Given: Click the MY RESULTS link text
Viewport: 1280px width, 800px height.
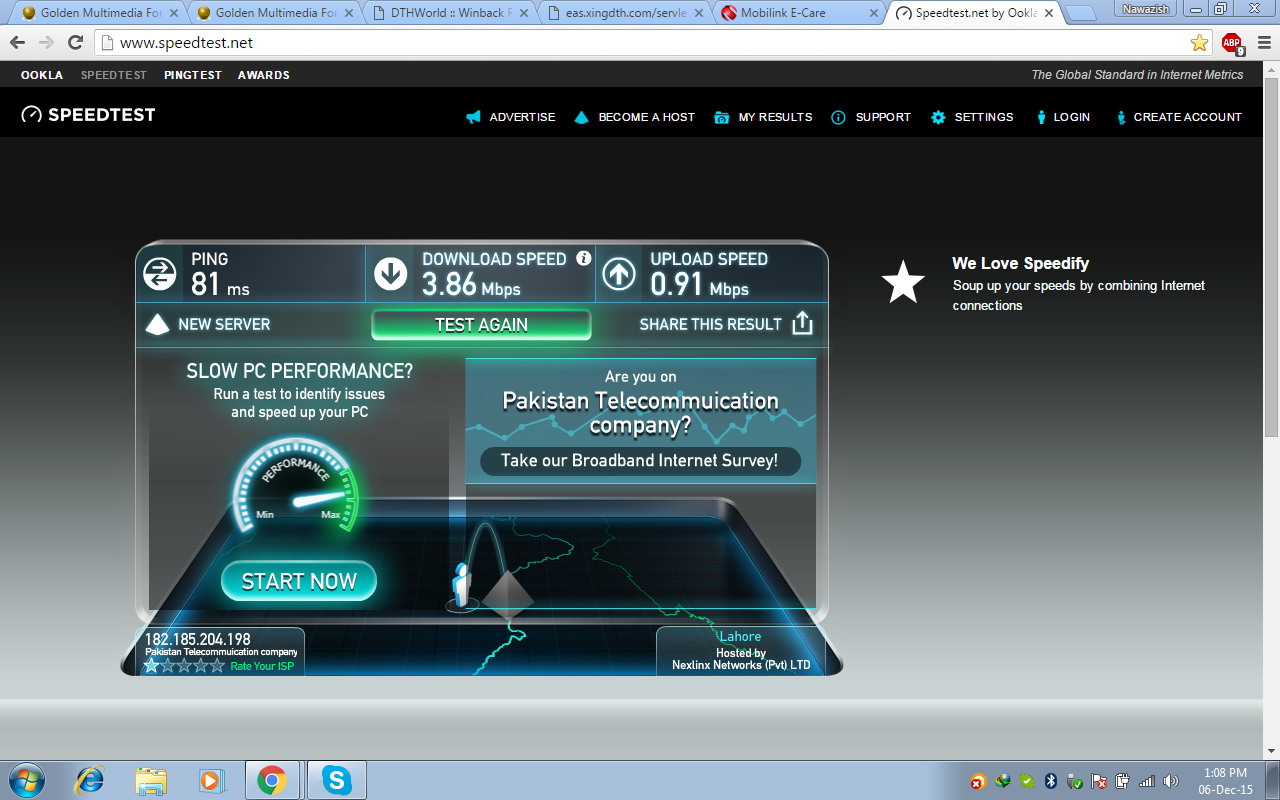Looking at the screenshot, I should (x=775, y=117).
